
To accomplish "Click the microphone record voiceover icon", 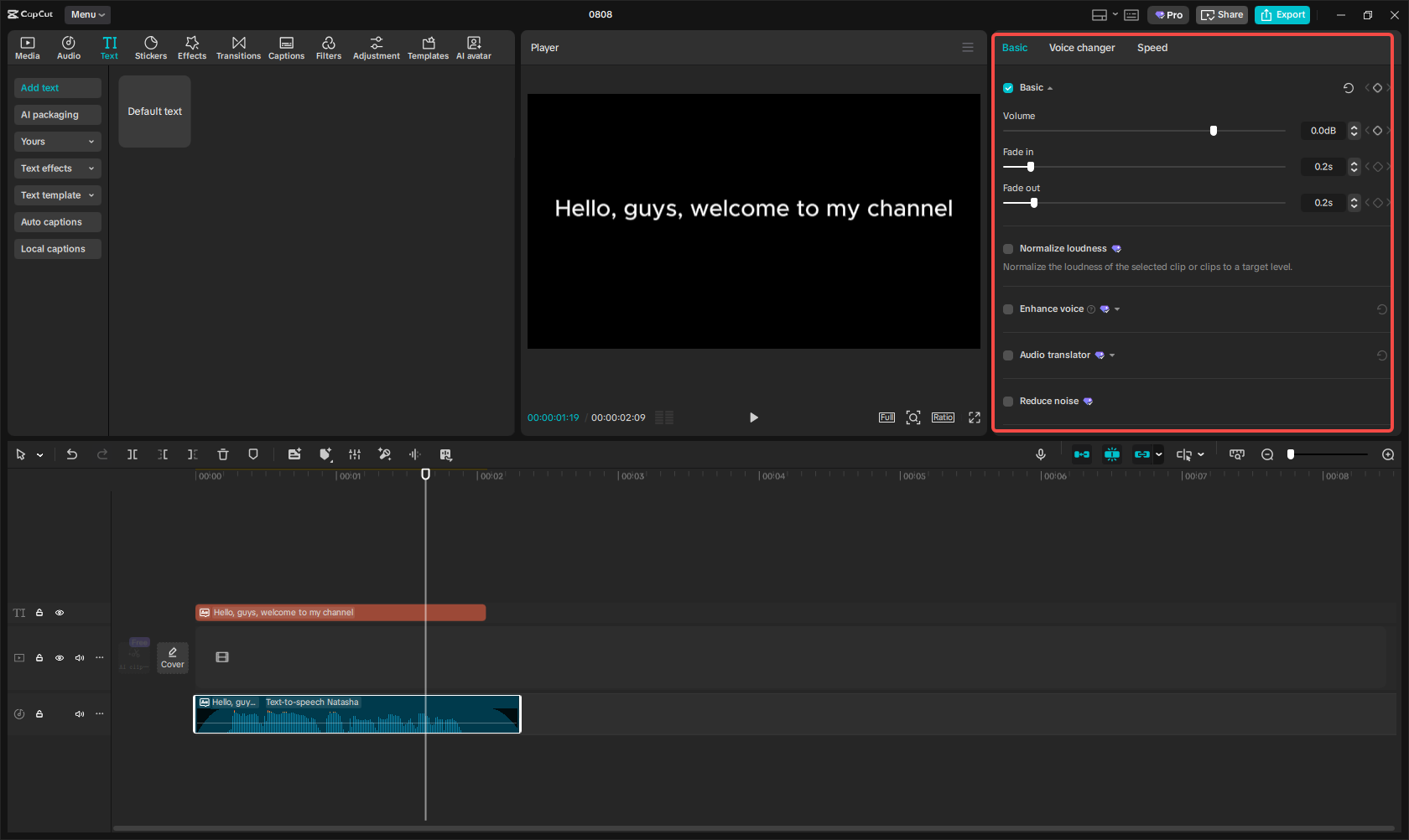I will tap(1041, 454).
